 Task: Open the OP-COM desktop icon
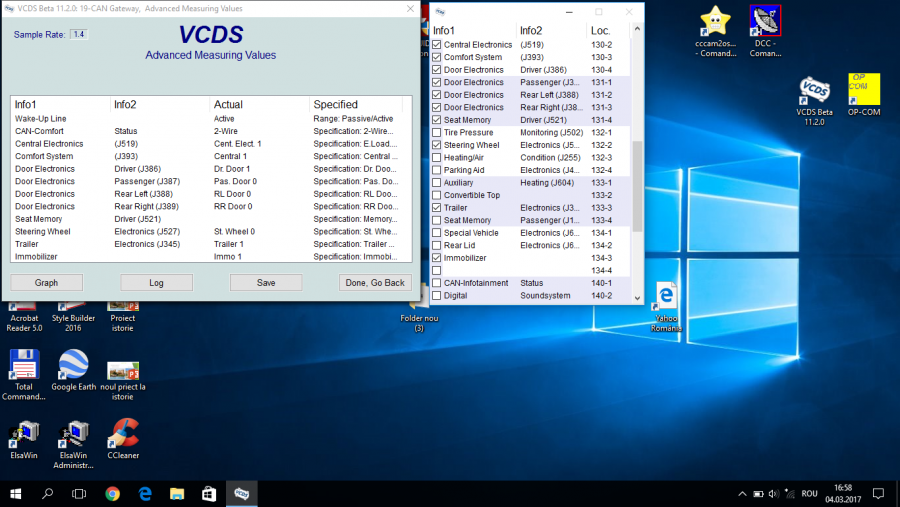coord(863,90)
